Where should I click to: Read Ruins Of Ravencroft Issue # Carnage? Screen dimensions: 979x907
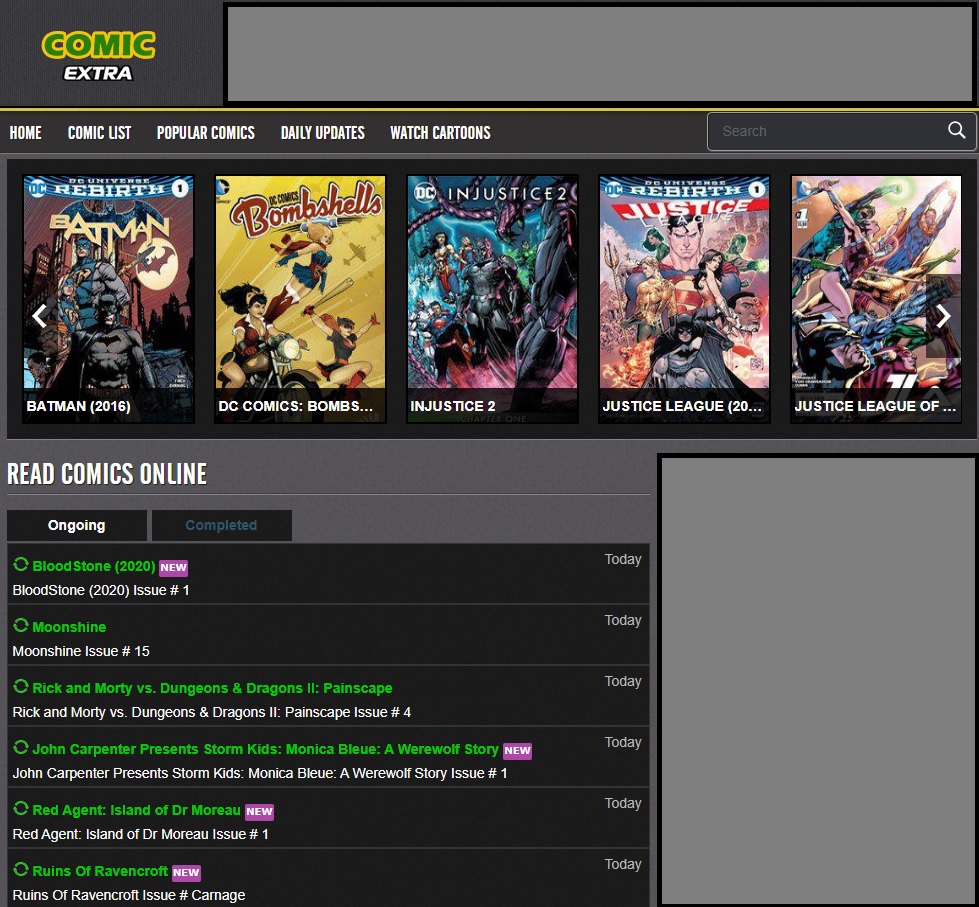pyautogui.click(x=129, y=895)
